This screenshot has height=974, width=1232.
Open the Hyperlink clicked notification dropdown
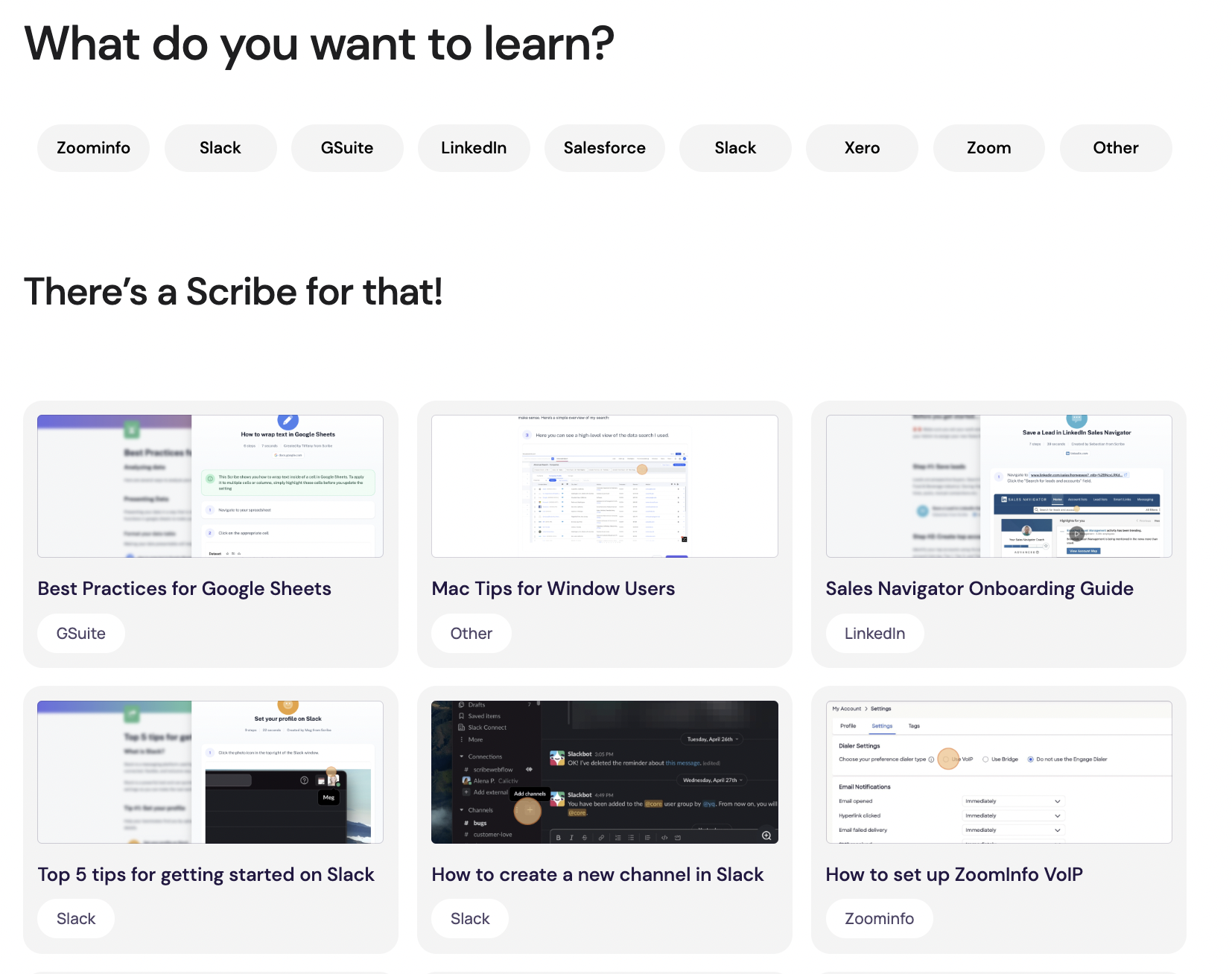[x=1014, y=815]
